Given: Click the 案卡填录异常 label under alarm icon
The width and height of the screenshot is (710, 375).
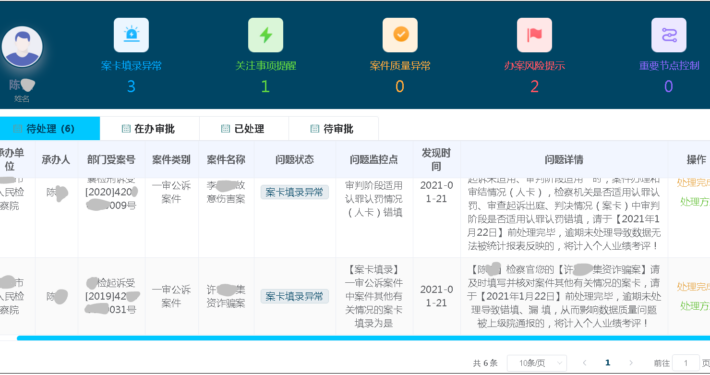Looking at the screenshot, I should coord(131,66).
